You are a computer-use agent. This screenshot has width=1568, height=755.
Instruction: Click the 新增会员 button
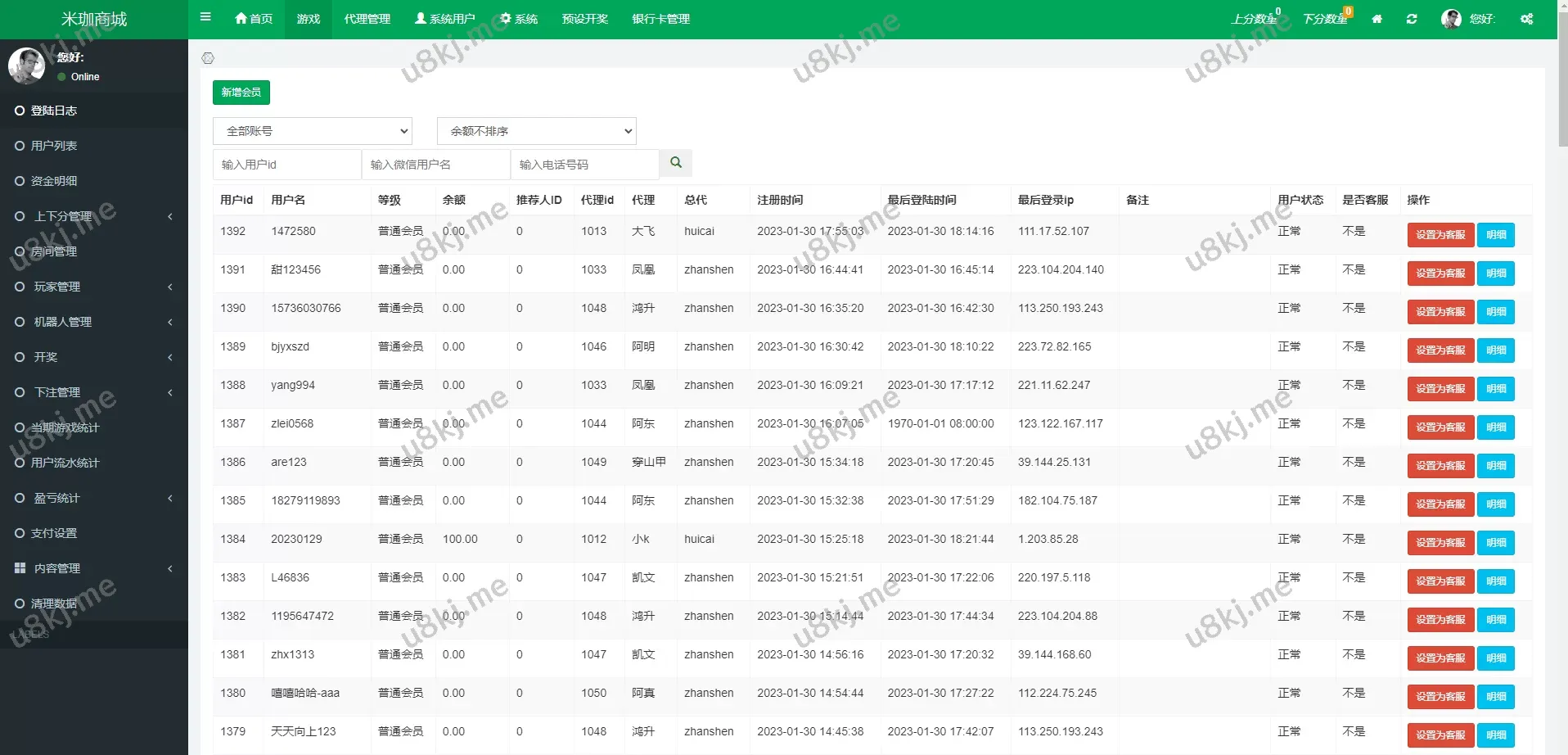point(241,93)
